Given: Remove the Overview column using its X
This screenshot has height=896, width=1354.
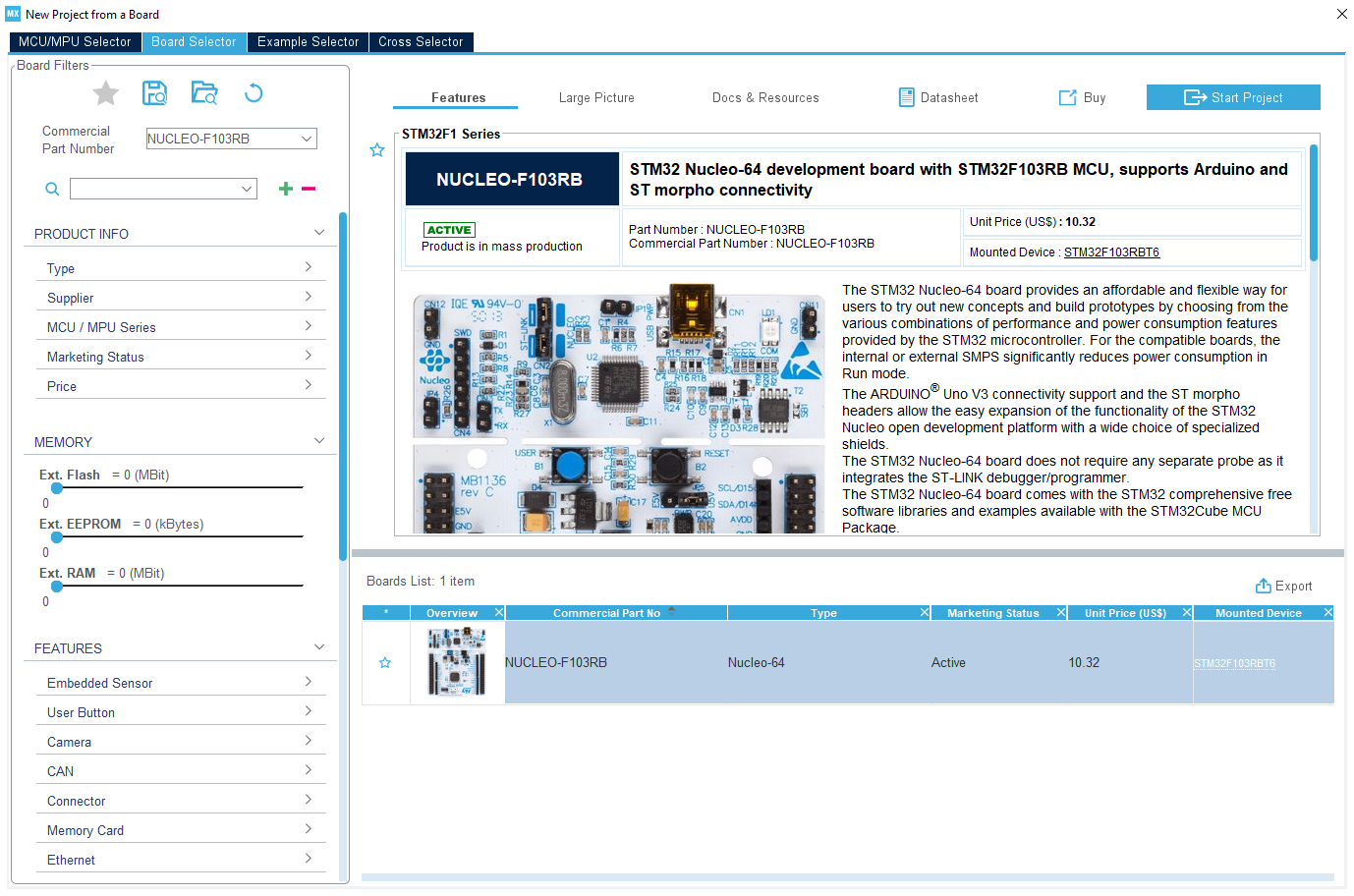Looking at the screenshot, I should pos(499,613).
